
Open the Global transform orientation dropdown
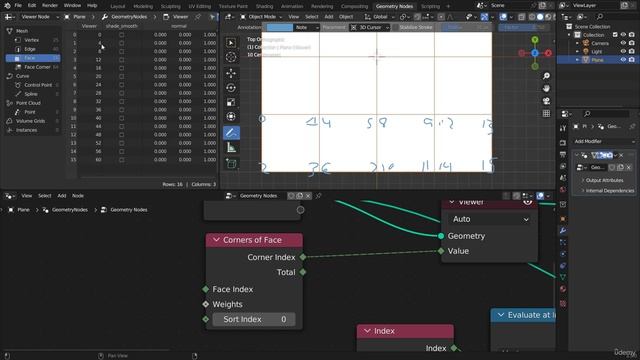coord(380,17)
